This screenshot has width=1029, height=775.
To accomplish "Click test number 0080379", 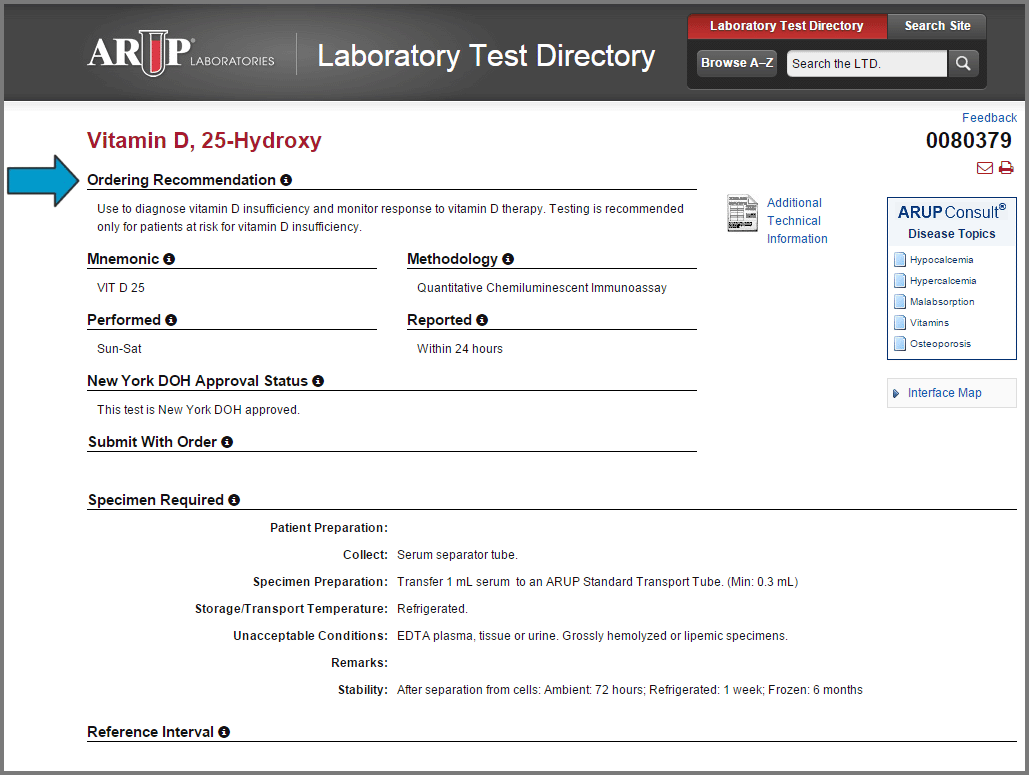I will pyautogui.click(x=969, y=140).
